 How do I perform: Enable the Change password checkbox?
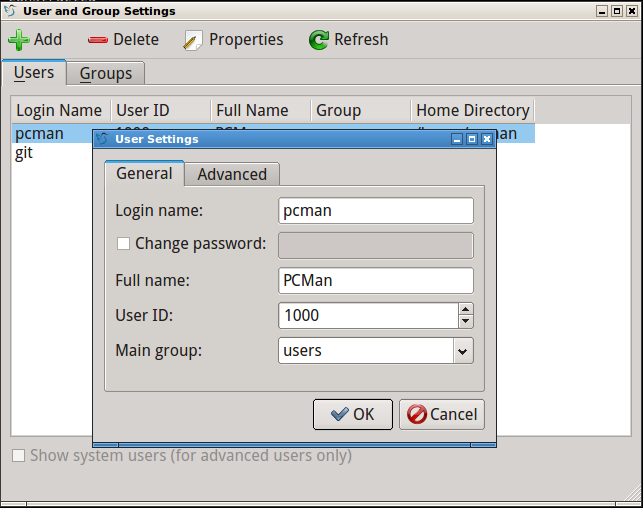(x=123, y=244)
